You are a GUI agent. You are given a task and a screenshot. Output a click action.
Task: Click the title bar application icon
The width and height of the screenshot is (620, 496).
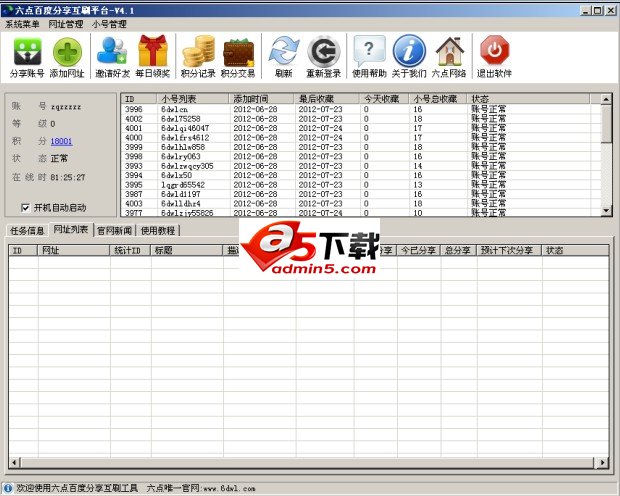click(x=7, y=10)
